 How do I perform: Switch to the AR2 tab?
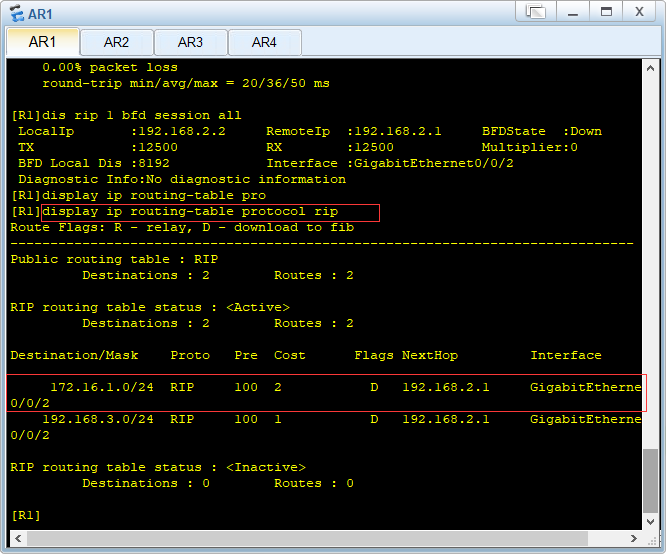[116, 42]
